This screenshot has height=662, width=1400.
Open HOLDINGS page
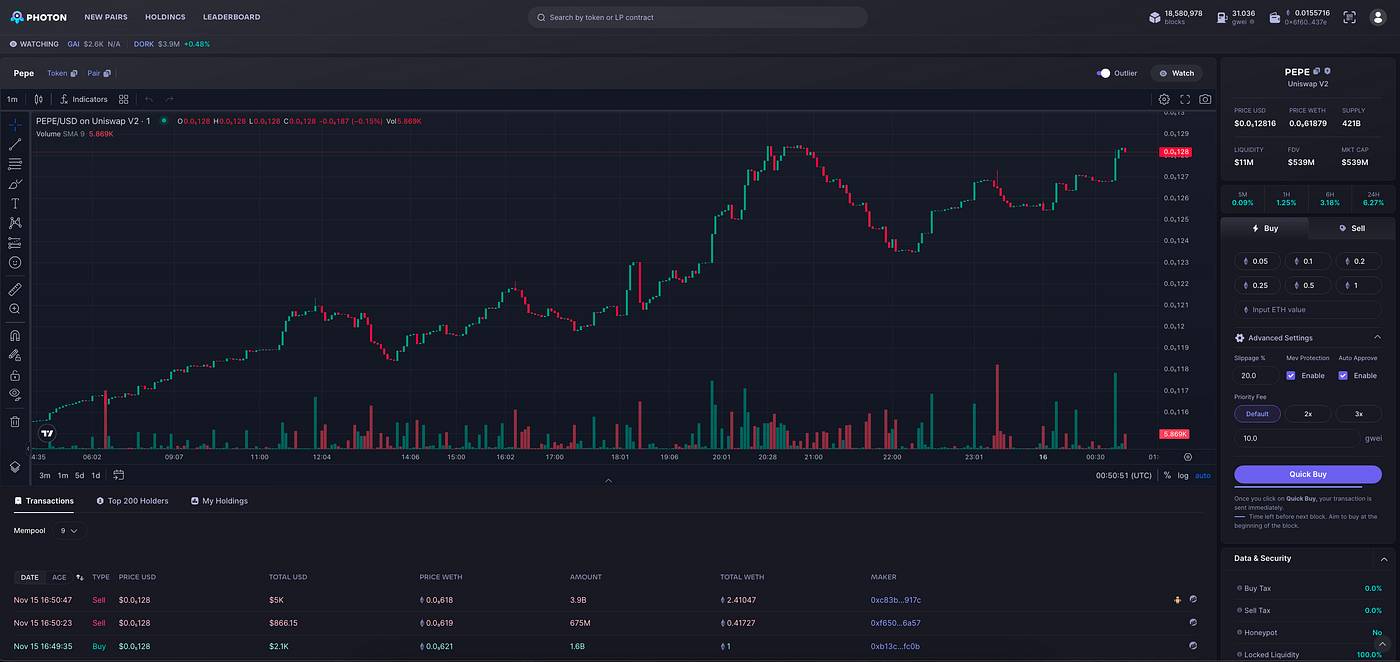click(x=165, y=17)
